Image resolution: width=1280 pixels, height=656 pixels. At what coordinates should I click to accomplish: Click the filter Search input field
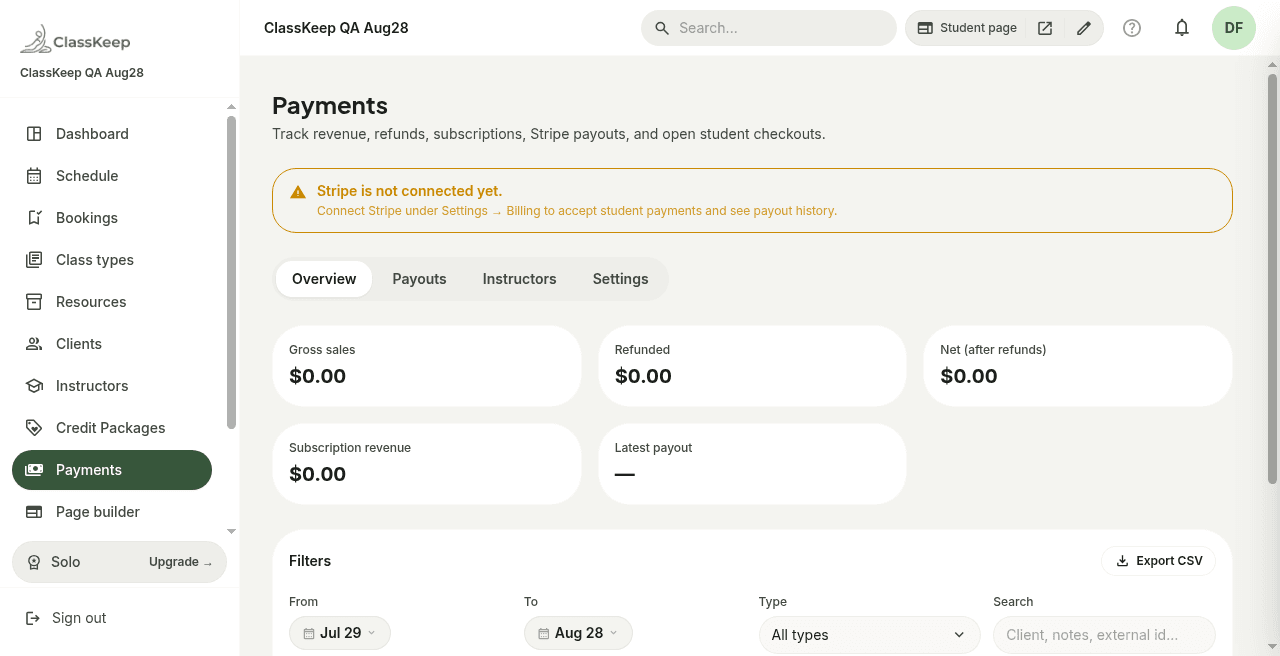pos(1104,635)
